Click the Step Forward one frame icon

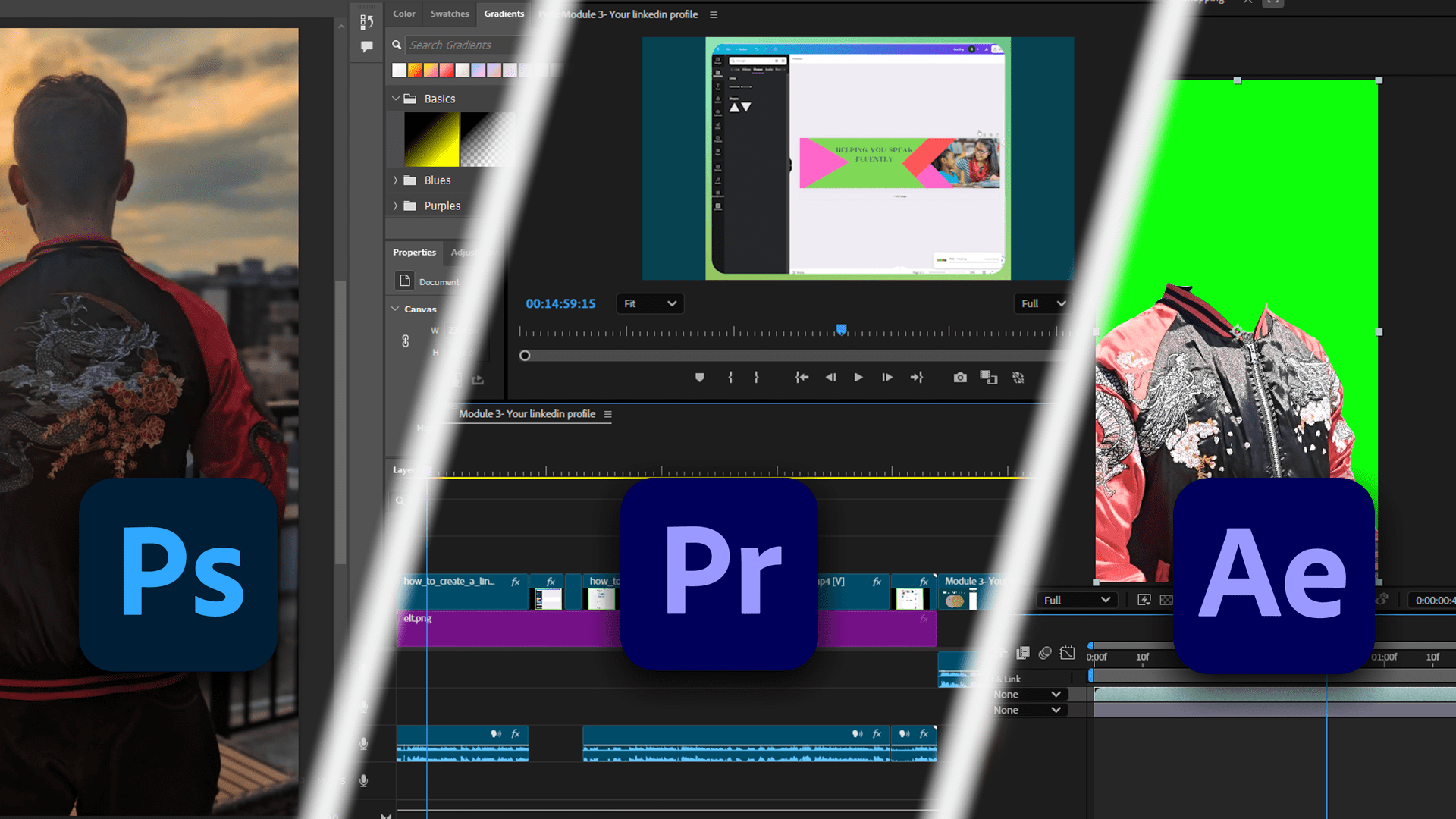[886, 378]
